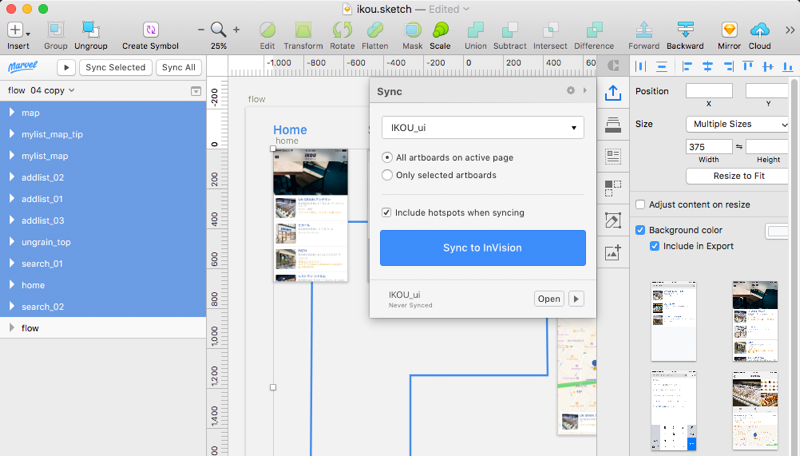Select the Transform tool

[303, 30]
